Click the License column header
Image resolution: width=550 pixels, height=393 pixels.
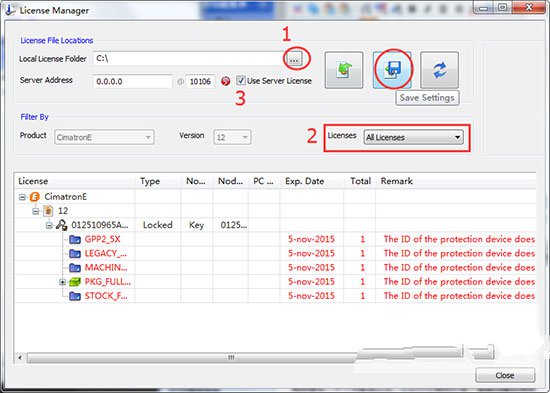coord(75,181)
